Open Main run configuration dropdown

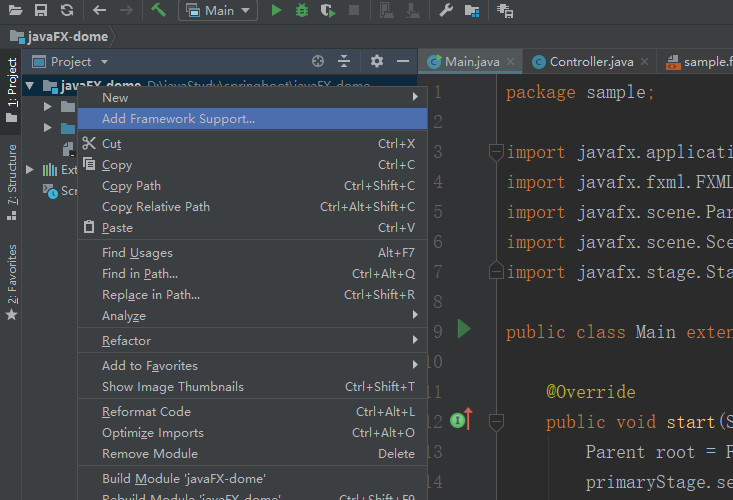(x=218, y=10)
